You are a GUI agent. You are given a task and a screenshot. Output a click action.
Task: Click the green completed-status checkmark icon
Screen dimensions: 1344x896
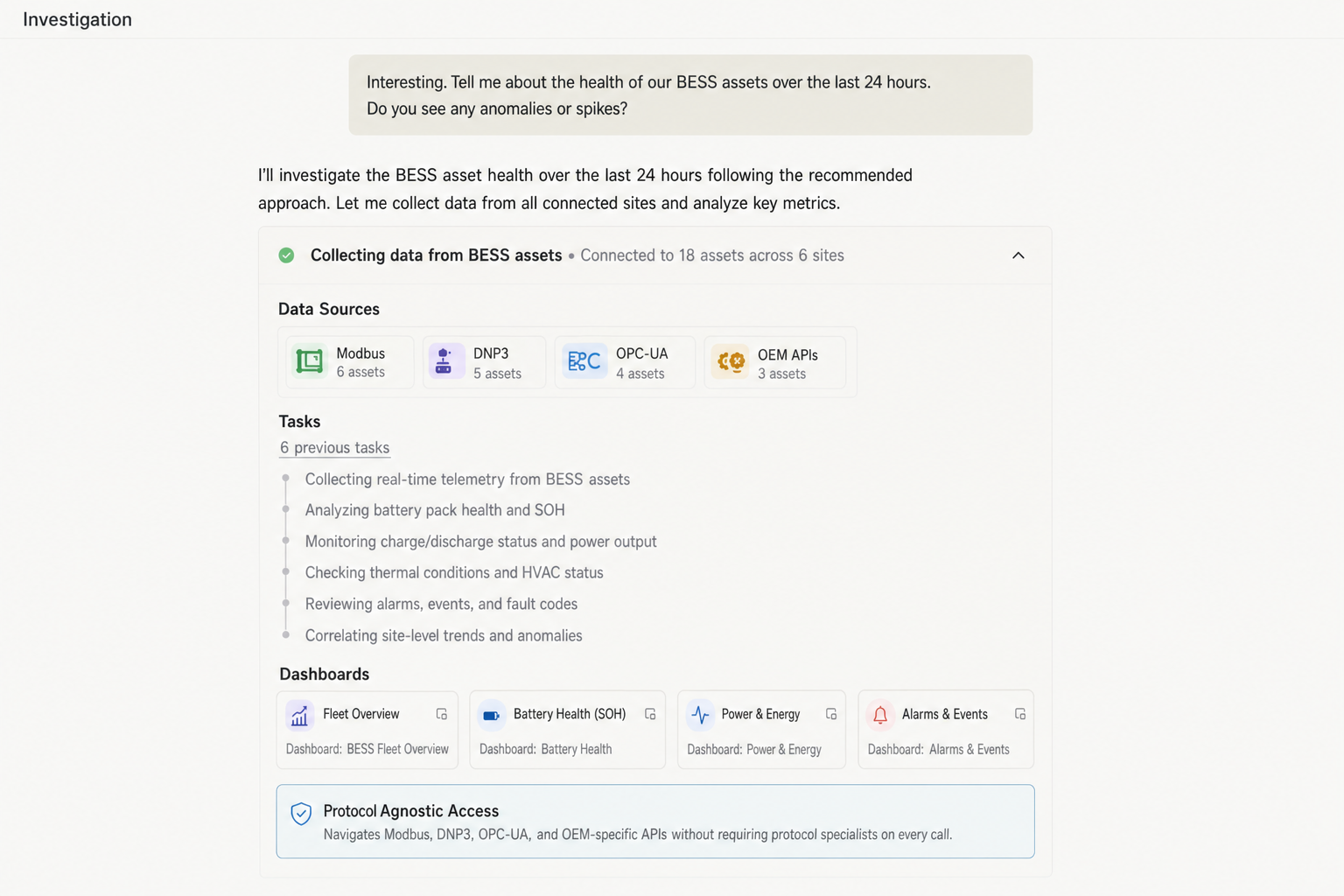[286, 255]
